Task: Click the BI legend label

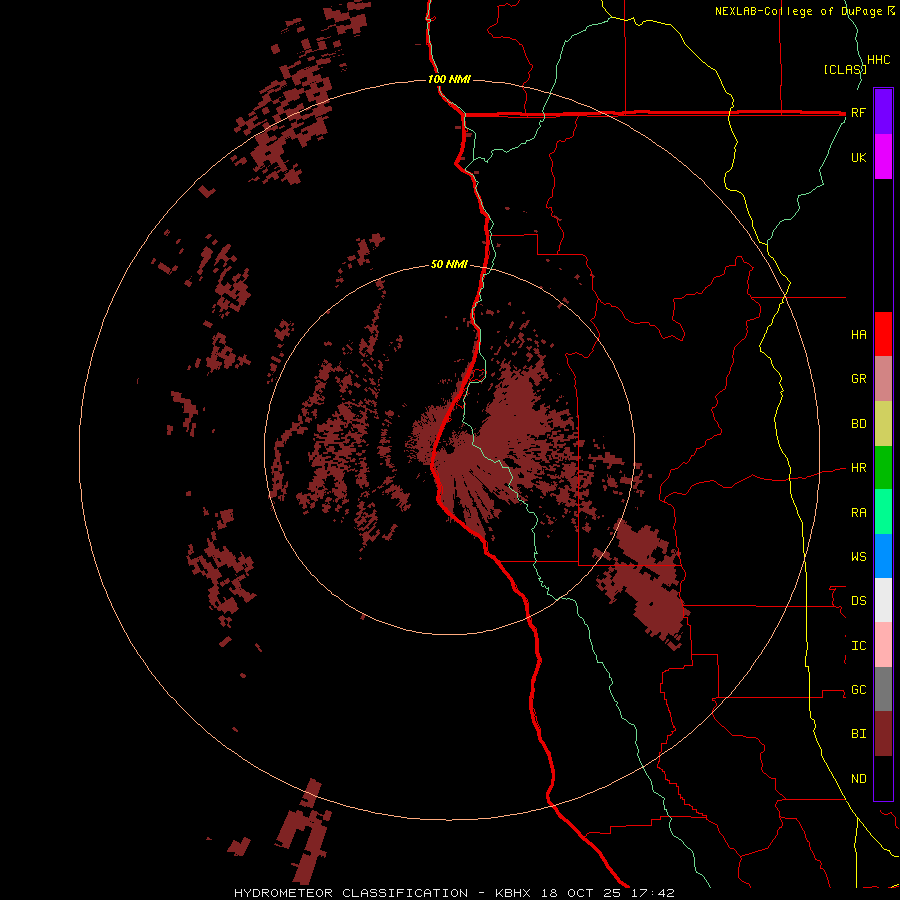Action: click(858, 734)
